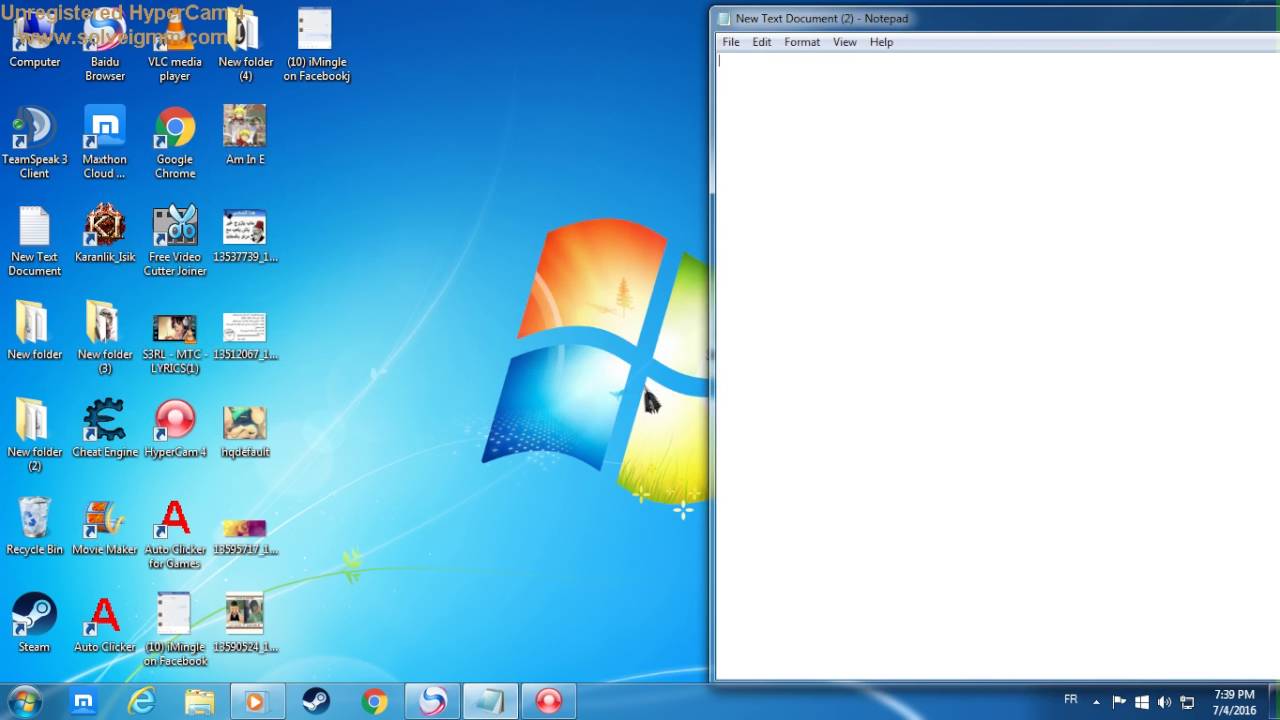The width and height of the screenshot is (1280, 720).
Task: Open Notepad's Format menu
Action: point(802,42)
